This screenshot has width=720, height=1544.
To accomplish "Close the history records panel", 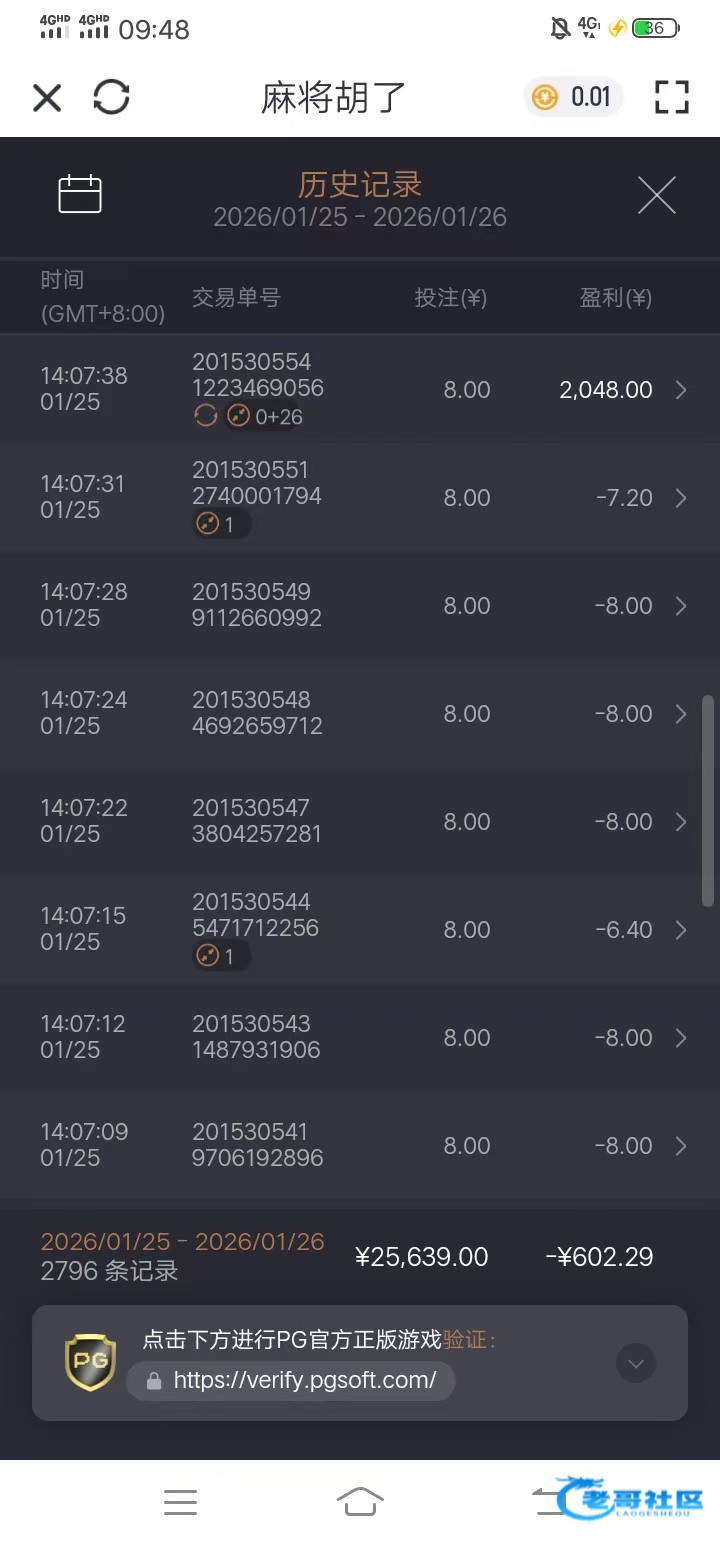I will [x=657, y=195].
